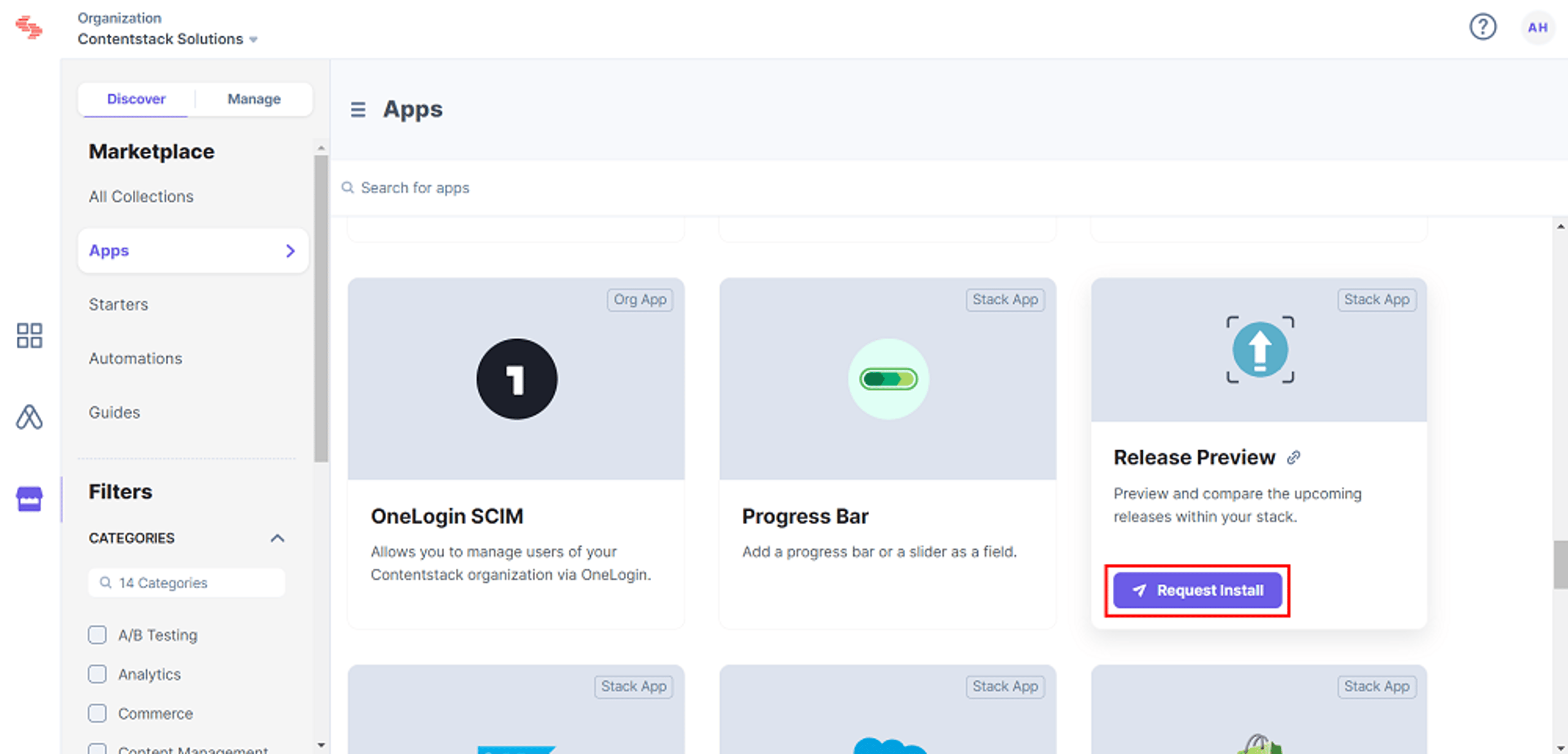Image resolution: width=1568 pixels, height=754 pixels.
Task: Switch to the Discover tab
Action: click(136, 98)
